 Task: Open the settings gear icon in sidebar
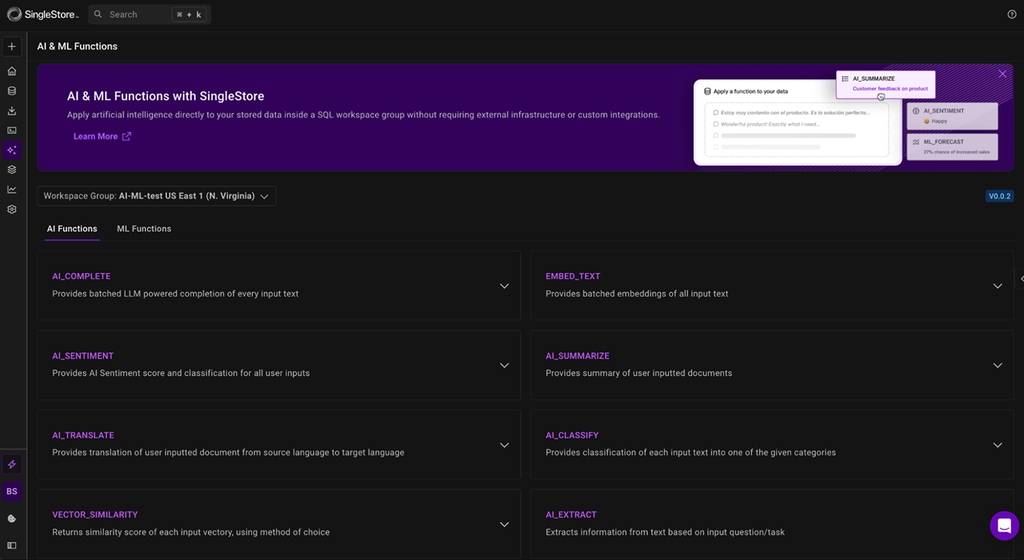tap(12, 209)
